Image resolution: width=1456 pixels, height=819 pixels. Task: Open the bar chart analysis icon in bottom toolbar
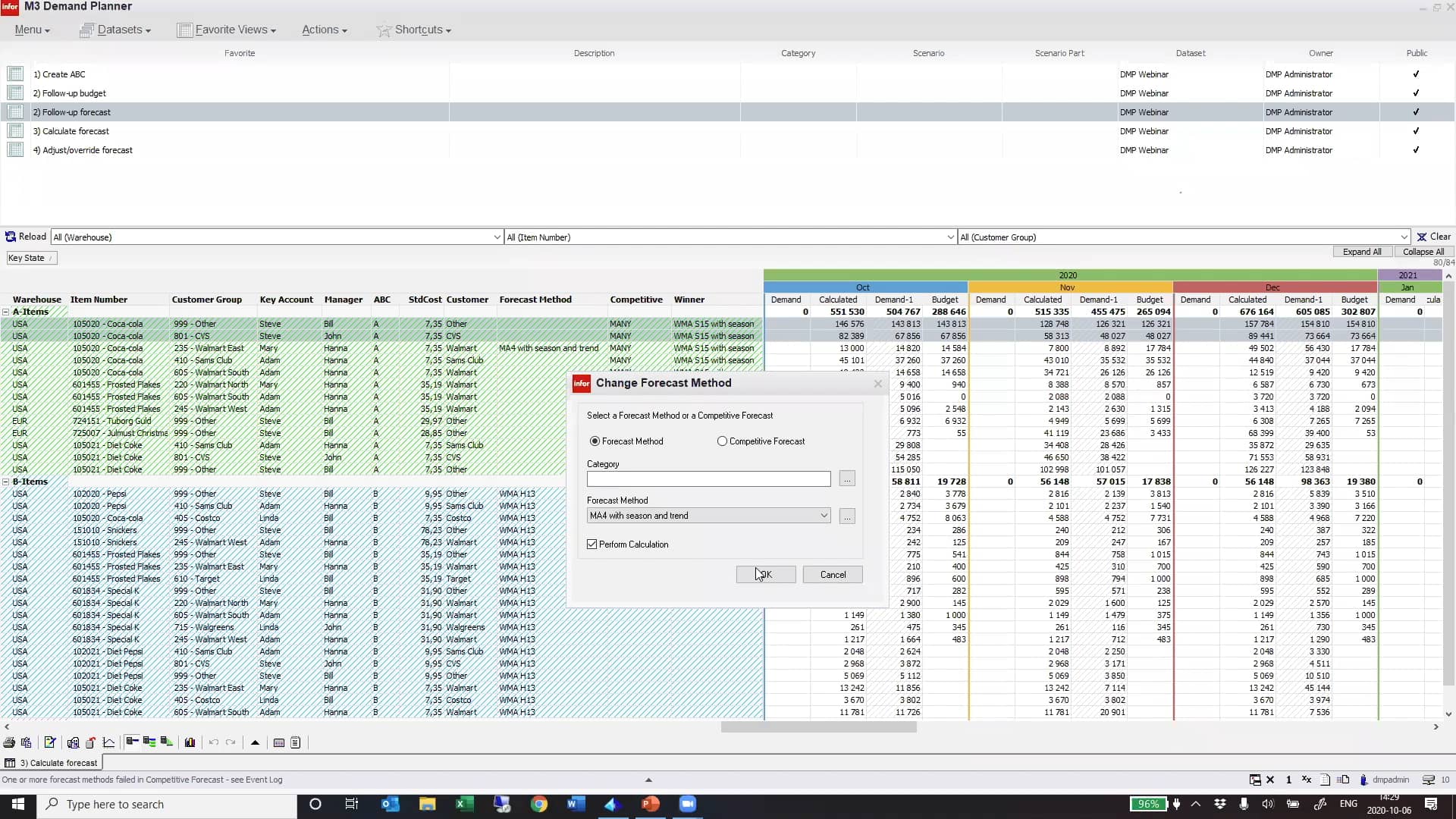(190, 743)
